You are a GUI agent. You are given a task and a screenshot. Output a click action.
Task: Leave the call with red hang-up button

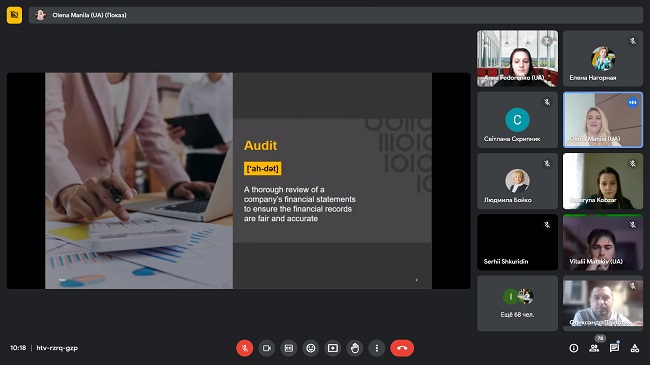click(x=402, y=348)
